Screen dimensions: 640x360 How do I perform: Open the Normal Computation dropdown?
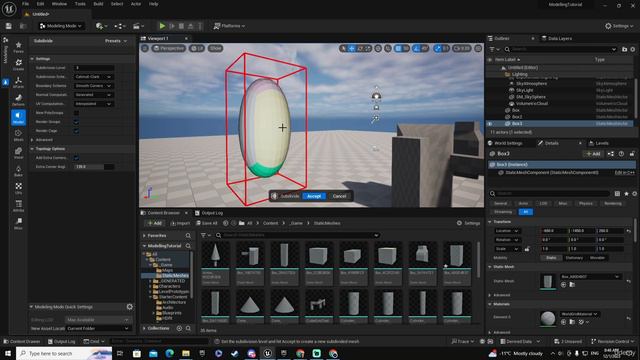[93, 95]
